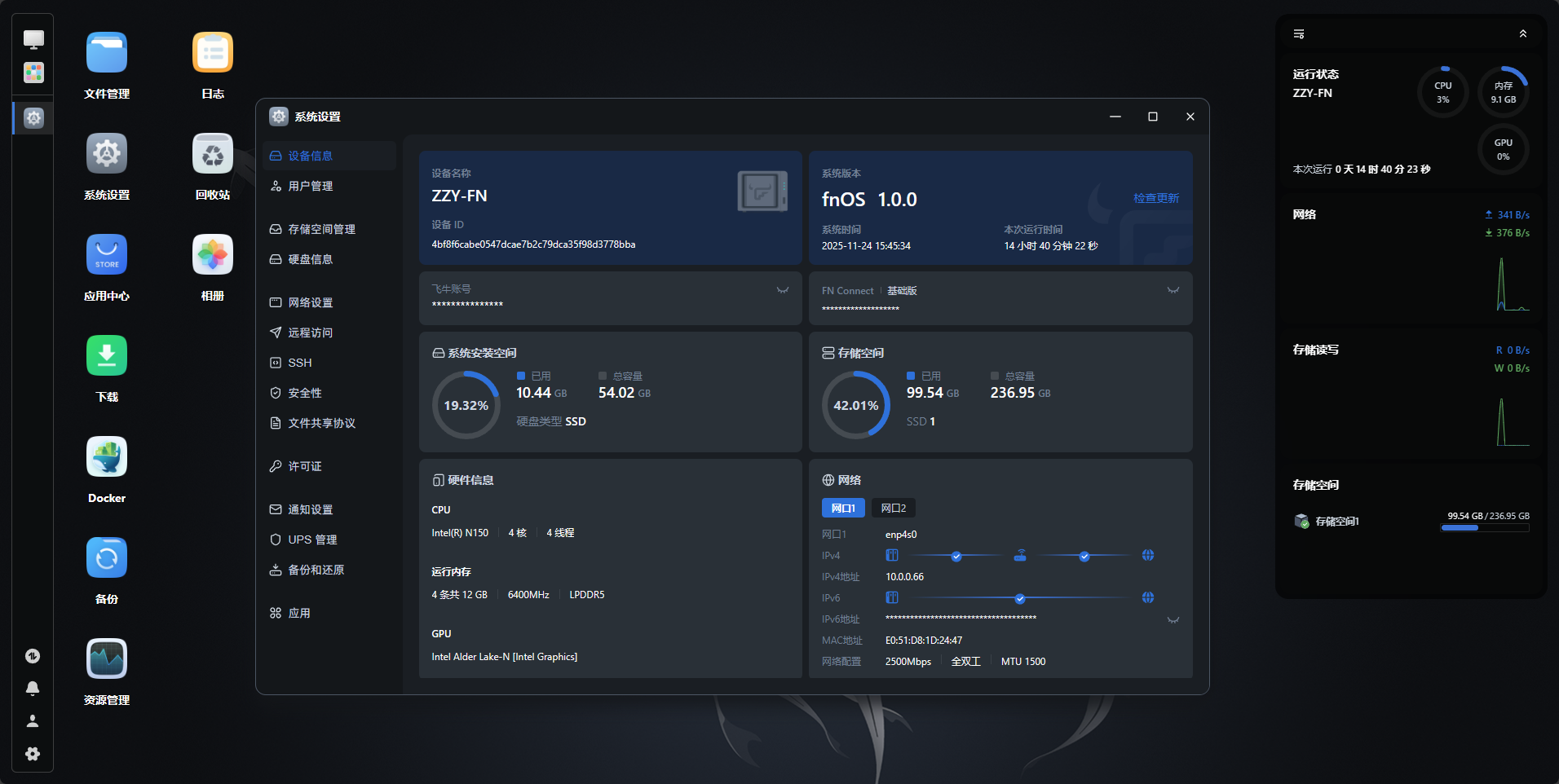Open the 回收站 recycle bin icon
Image resolution: width=1559 pixels, height=784 pixels.
[213, 154]
